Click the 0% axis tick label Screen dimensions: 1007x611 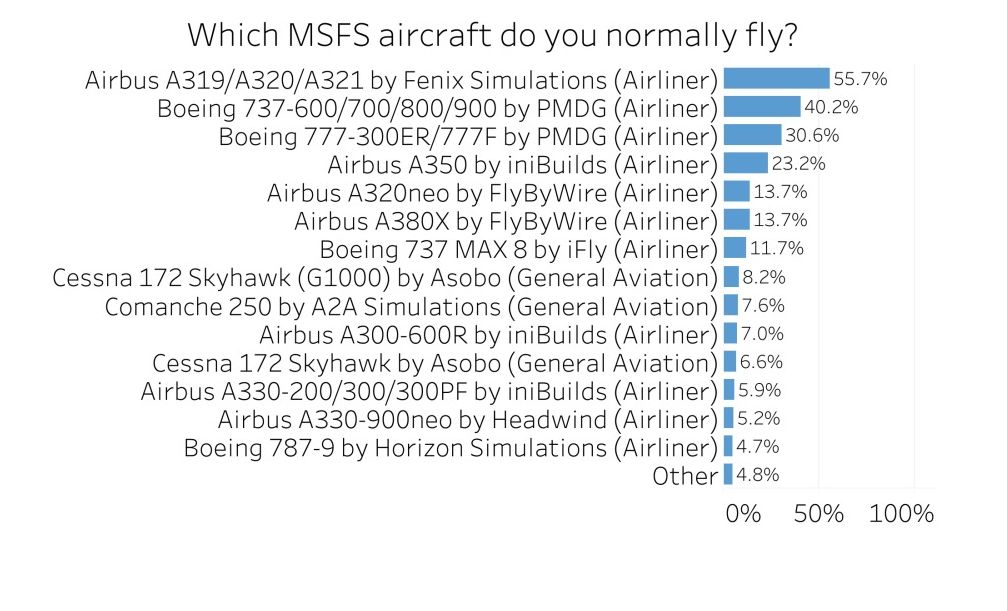click(743, 514)
